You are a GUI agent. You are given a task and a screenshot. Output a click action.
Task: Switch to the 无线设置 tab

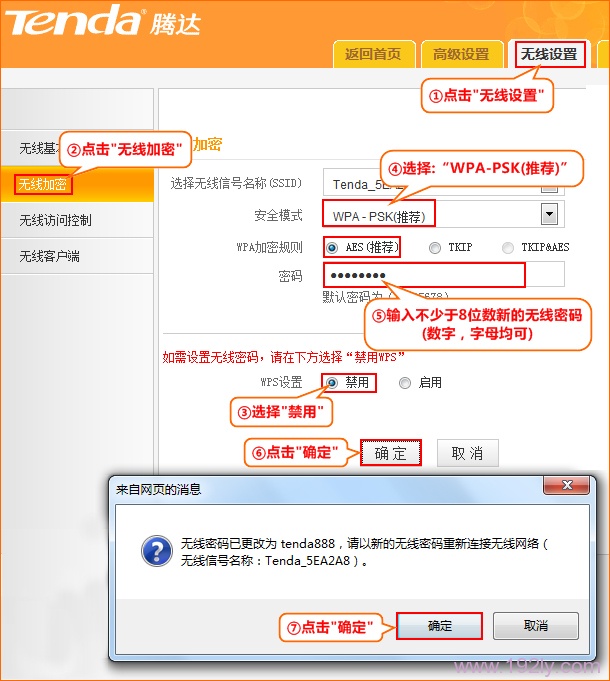[x=549, y=54]
